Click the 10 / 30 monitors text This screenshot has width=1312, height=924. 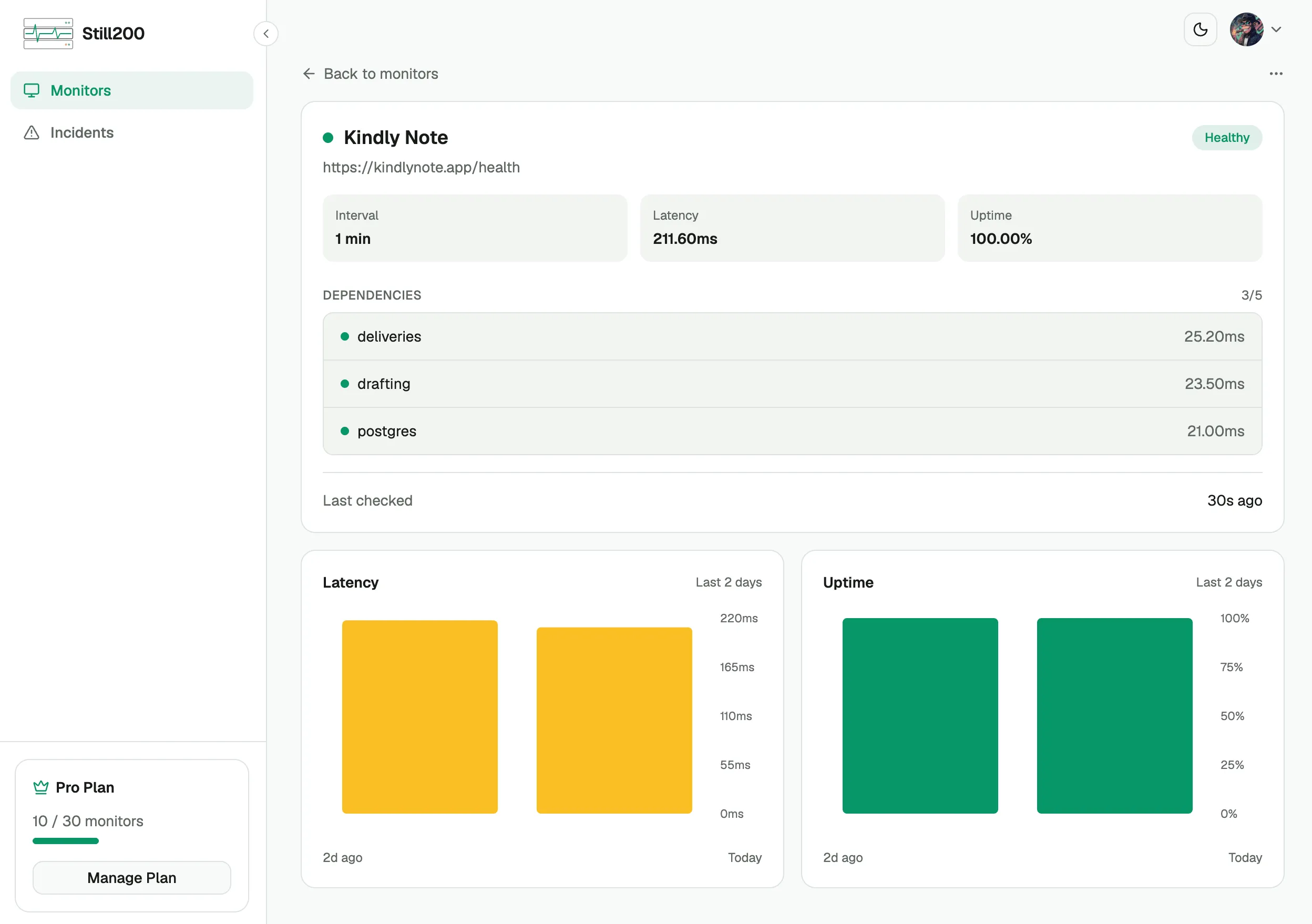coord(88,821)
